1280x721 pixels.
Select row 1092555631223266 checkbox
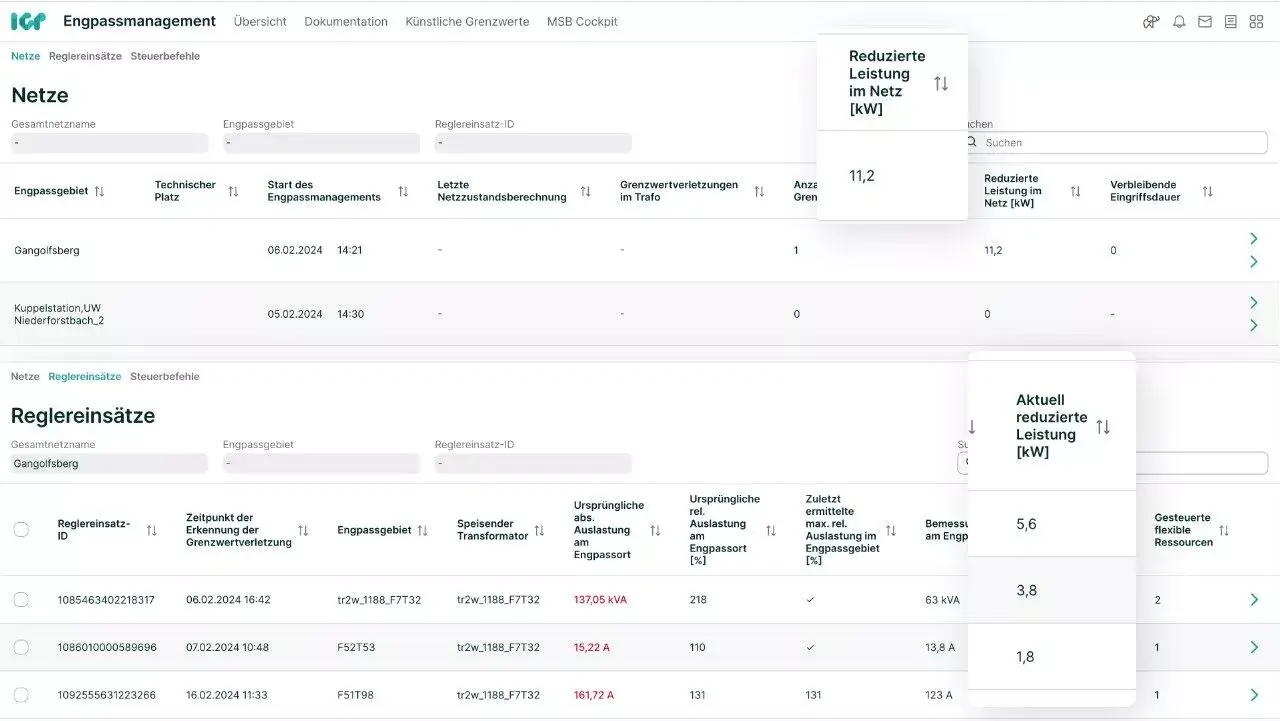pyautogui.click(x=21, y=695)
